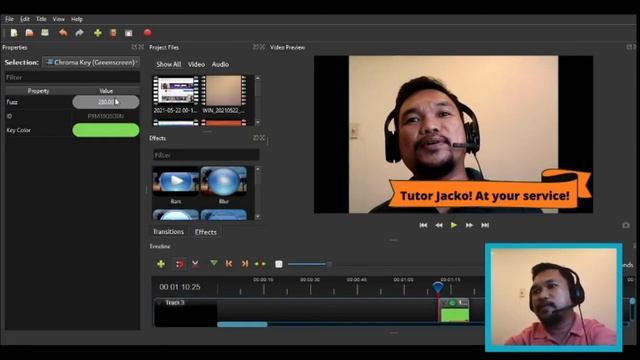Image resolution: width=640 pixels, height=360 pixels.
Task: Click the Property column header
Action: (x=38, y=91)
